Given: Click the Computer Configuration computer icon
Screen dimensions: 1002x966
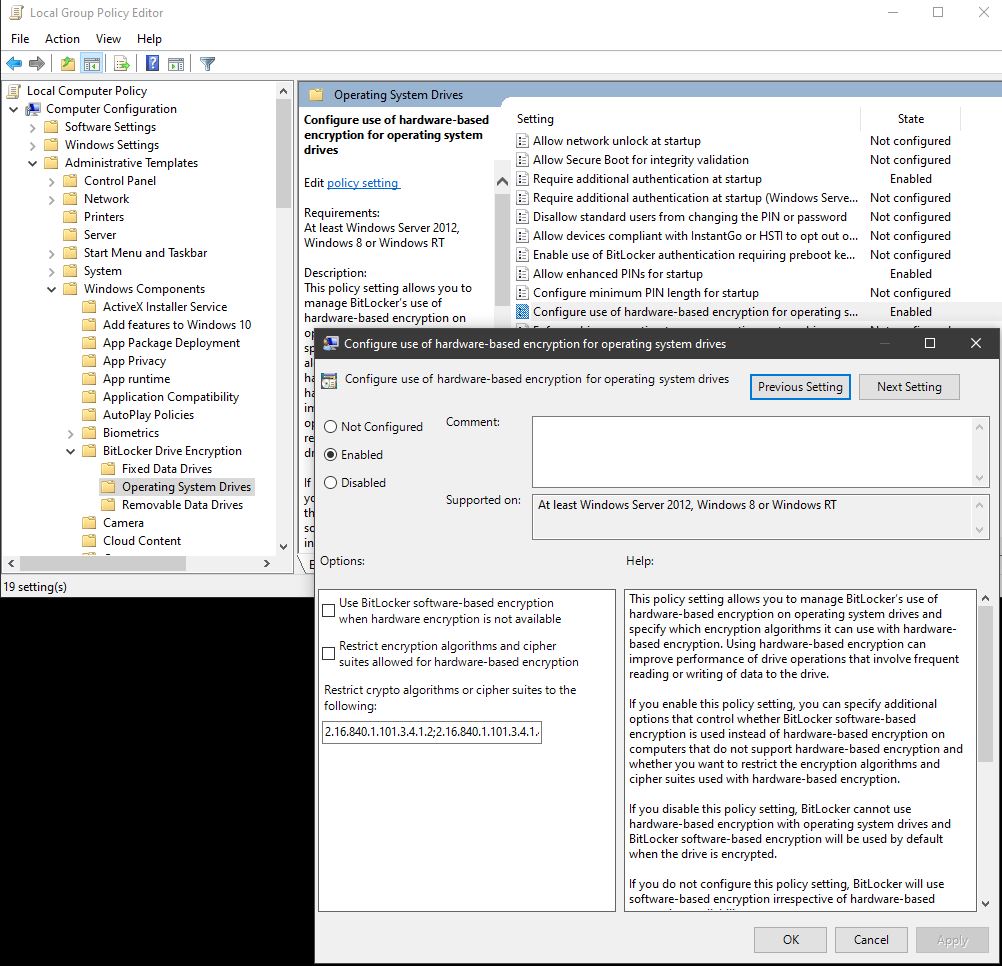Looking at the screenshot, I should (x=33, y=109).
